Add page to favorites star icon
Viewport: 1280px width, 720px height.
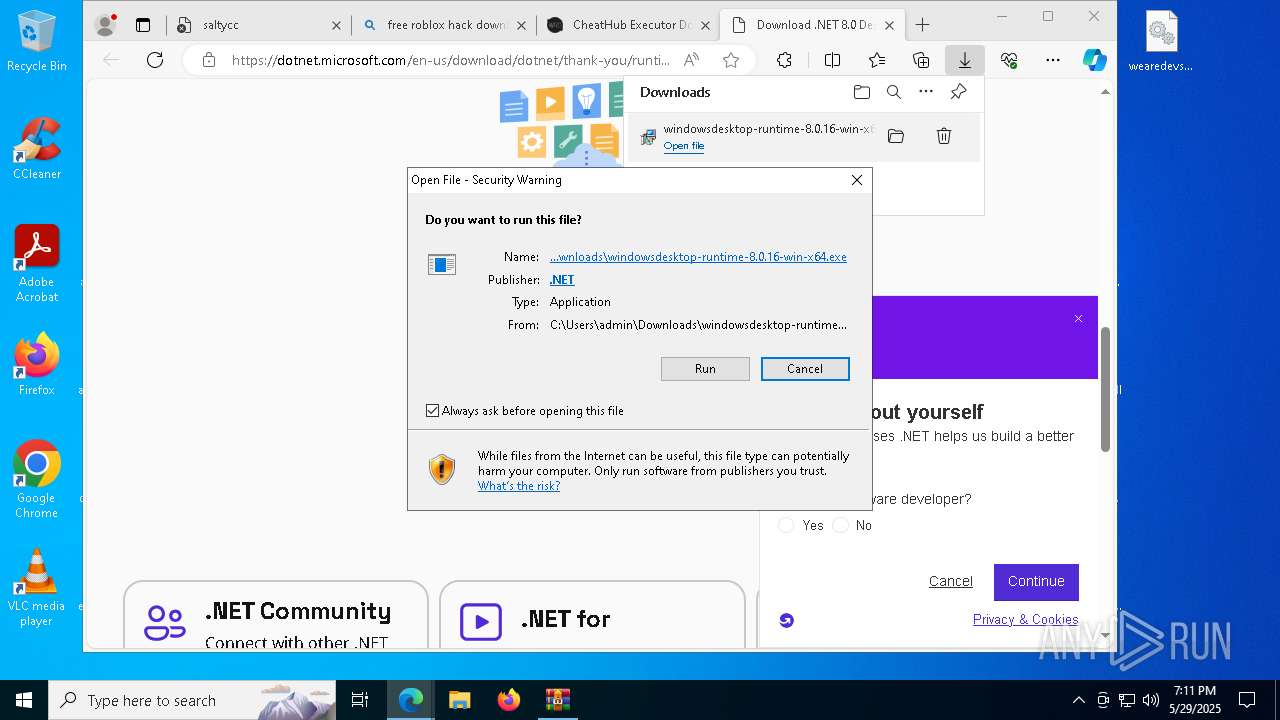(731, 60)
